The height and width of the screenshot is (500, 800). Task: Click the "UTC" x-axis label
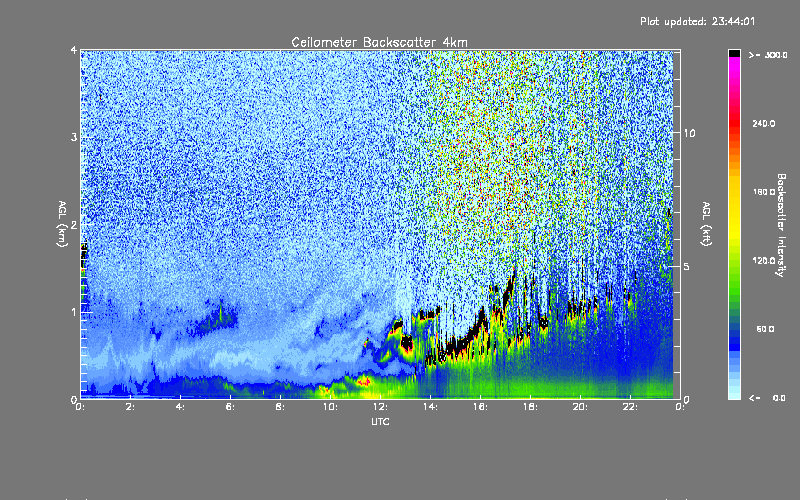380,421
